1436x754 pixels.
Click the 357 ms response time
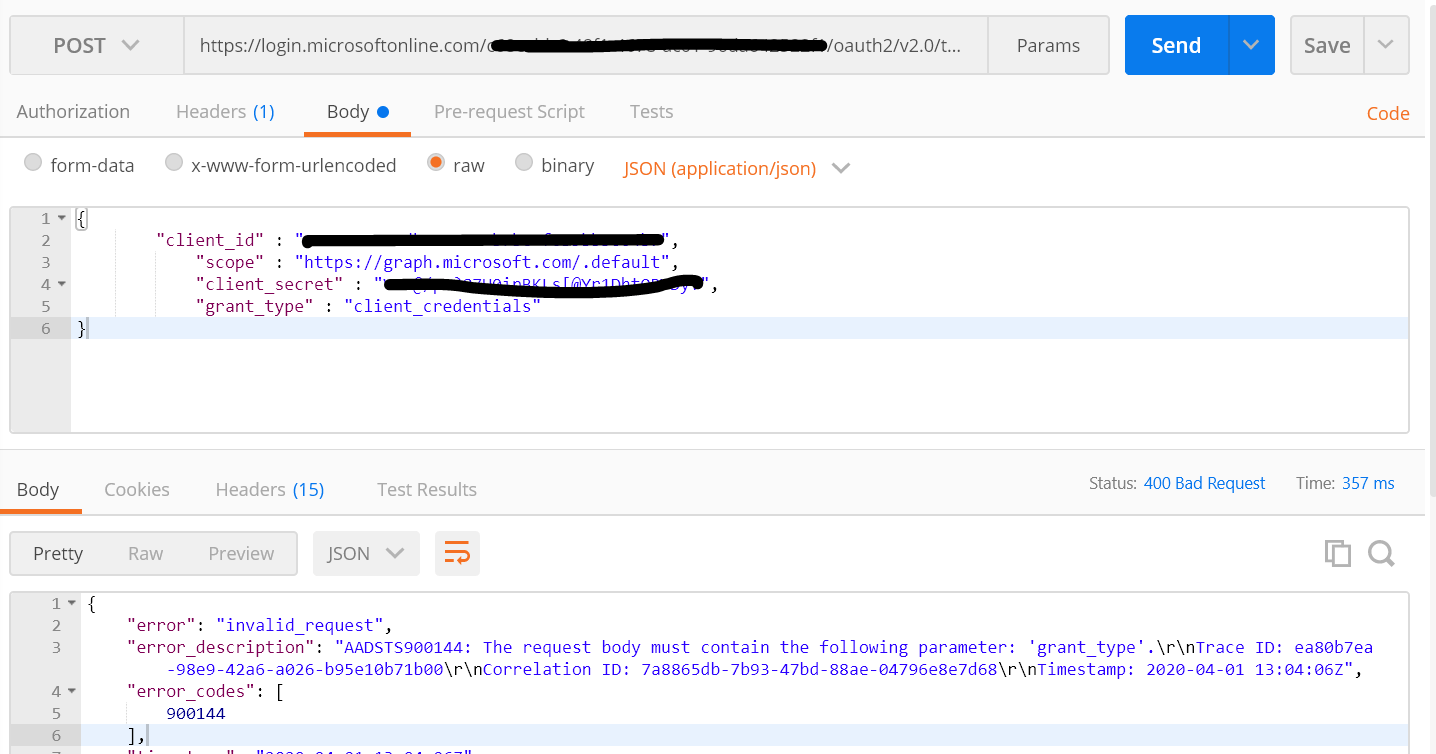click(1368, 483)
